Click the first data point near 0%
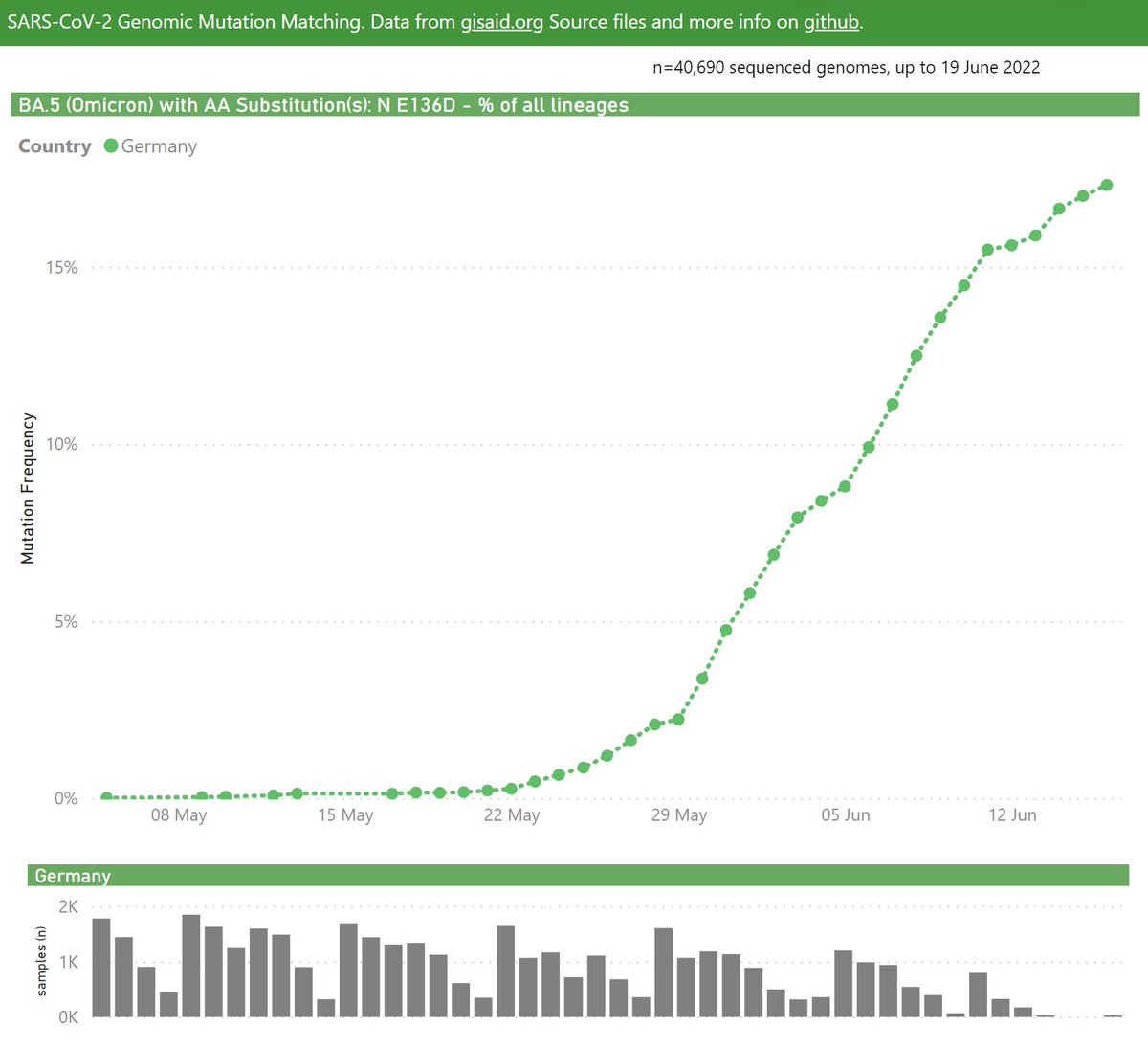The height and width of the screenshot is (1048, 1148). click(x=106, y=797)
